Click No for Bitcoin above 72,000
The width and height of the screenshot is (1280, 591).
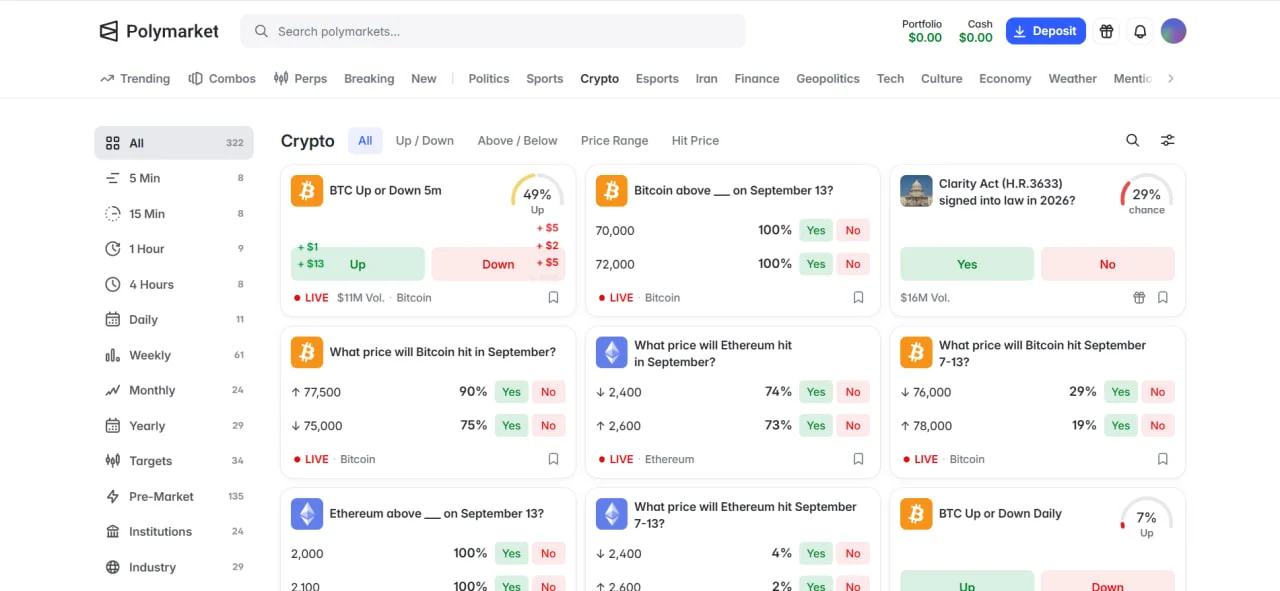pos(853,264)
